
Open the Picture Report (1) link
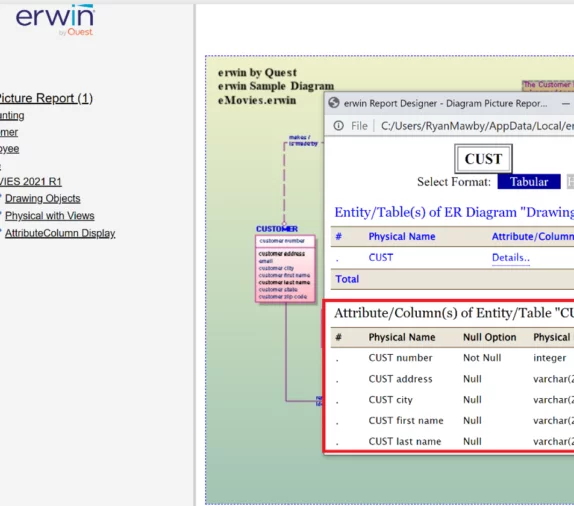click(45, 98)
